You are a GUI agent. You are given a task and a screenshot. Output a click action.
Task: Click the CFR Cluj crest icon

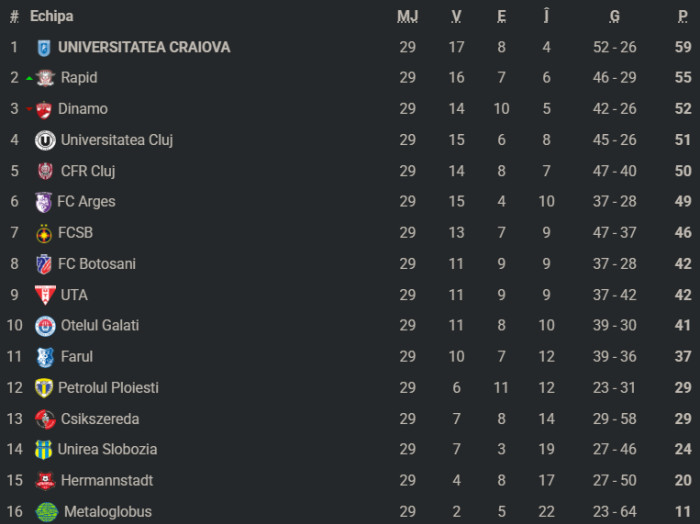(44, 171)
